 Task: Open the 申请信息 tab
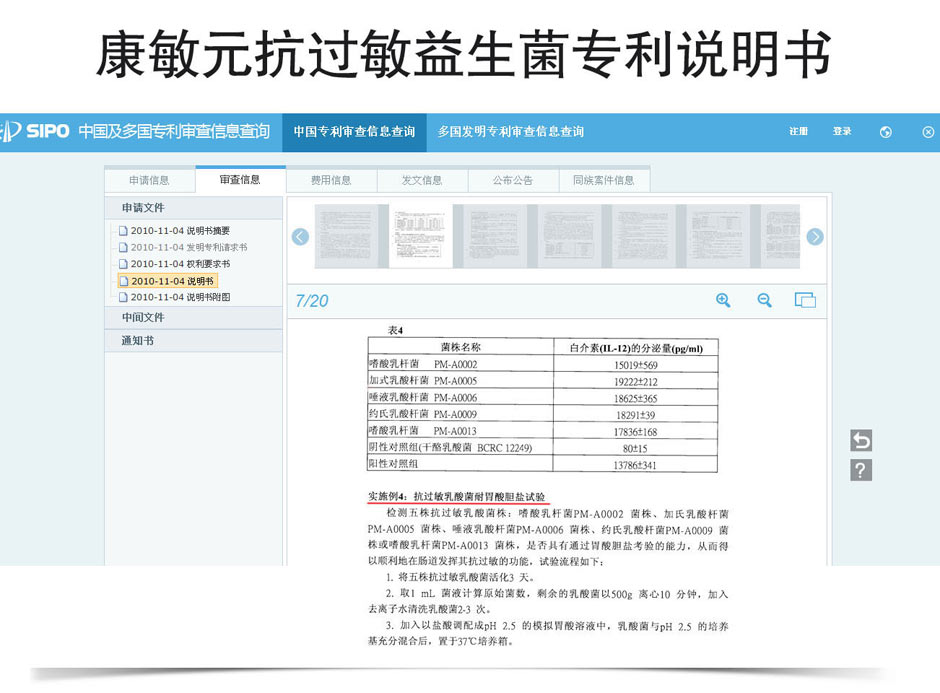pyautogui.click(x=149, y=180)
